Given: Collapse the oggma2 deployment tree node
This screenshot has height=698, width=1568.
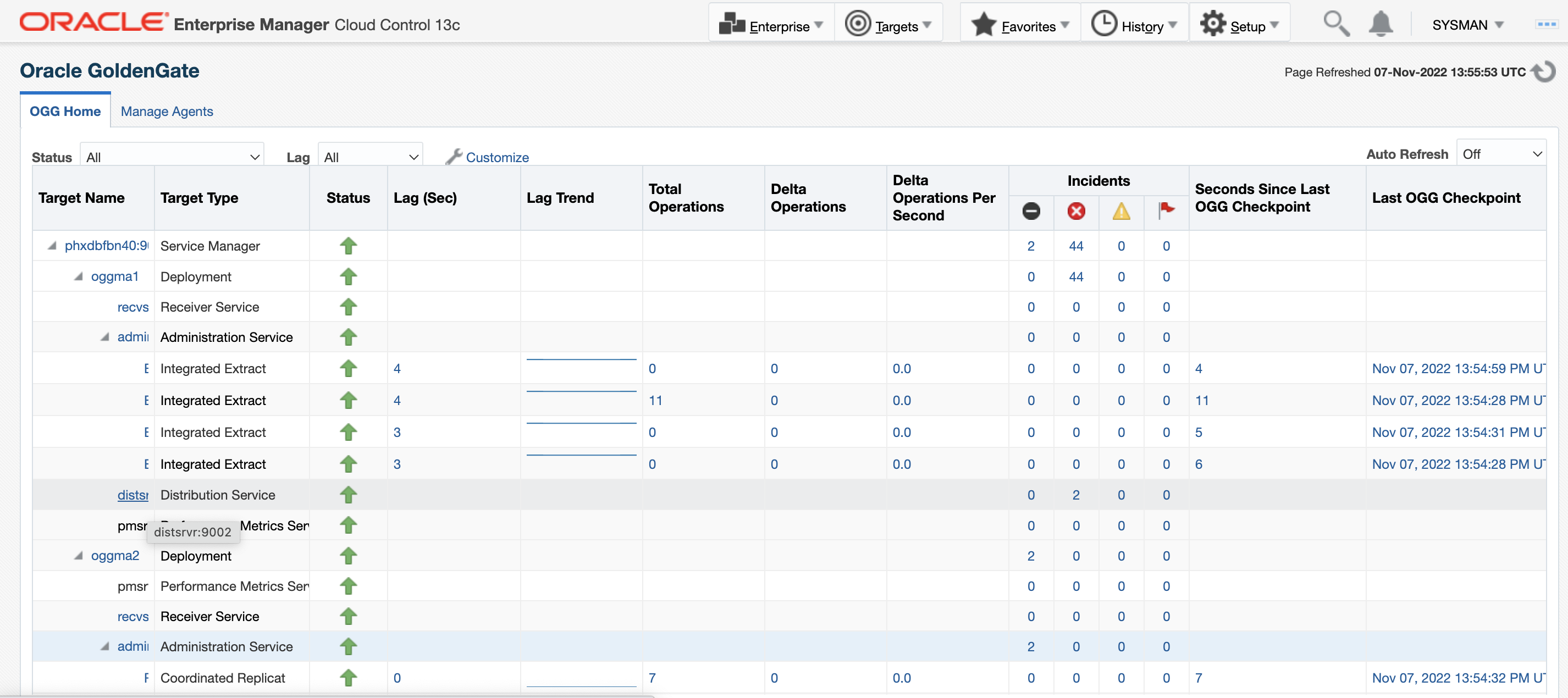Looking at the screenshot, I should pyautogui.click(x=79, y=555).
